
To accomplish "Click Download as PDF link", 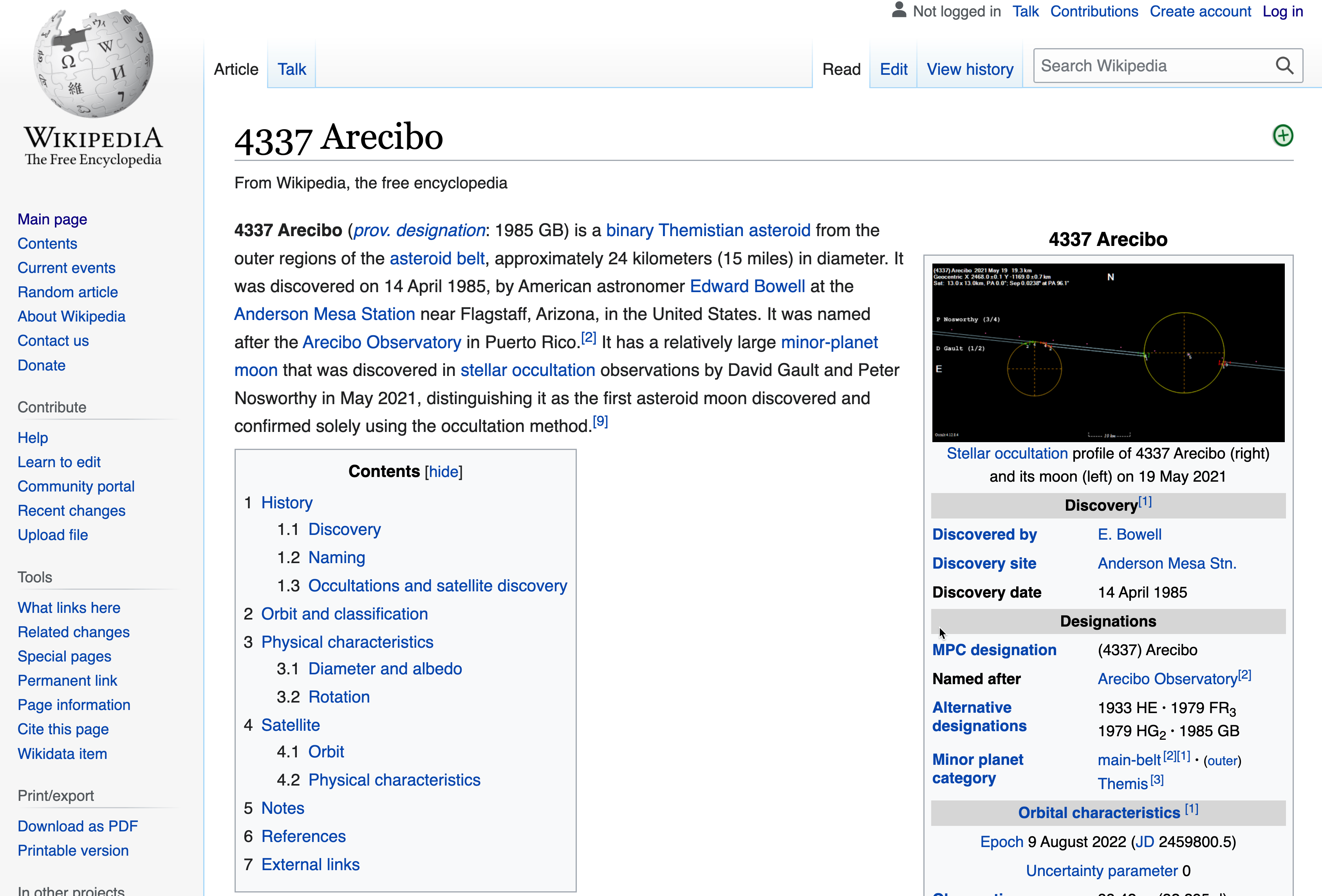I will pyautogui.click(x=78, y=826).
